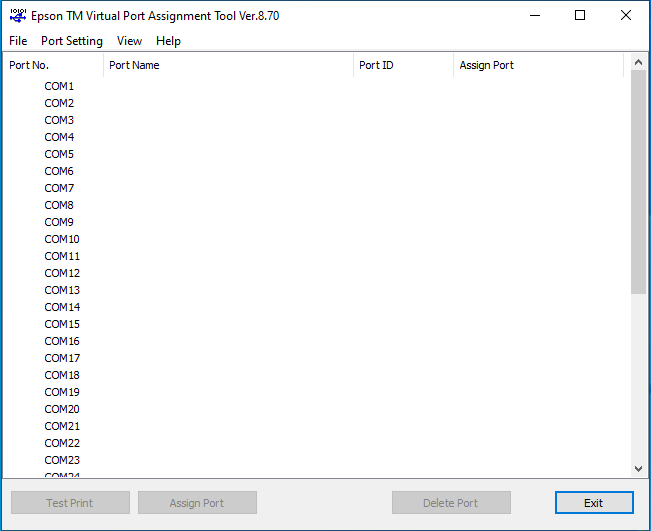651x531 pixels.
Task: Click the Assign Port button at bottom
Action: pyautogui.click(x=197, y=503)
